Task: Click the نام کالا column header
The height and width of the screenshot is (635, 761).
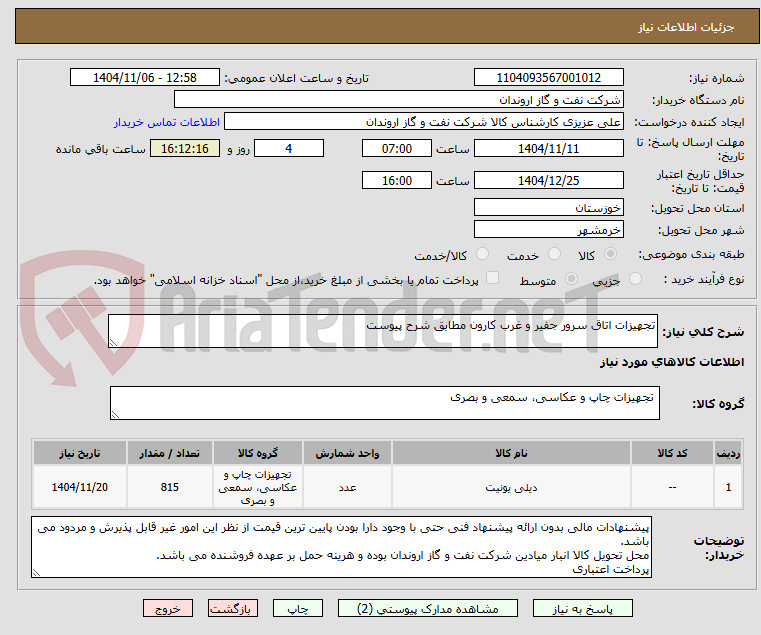Action: (x=511, y=453)
